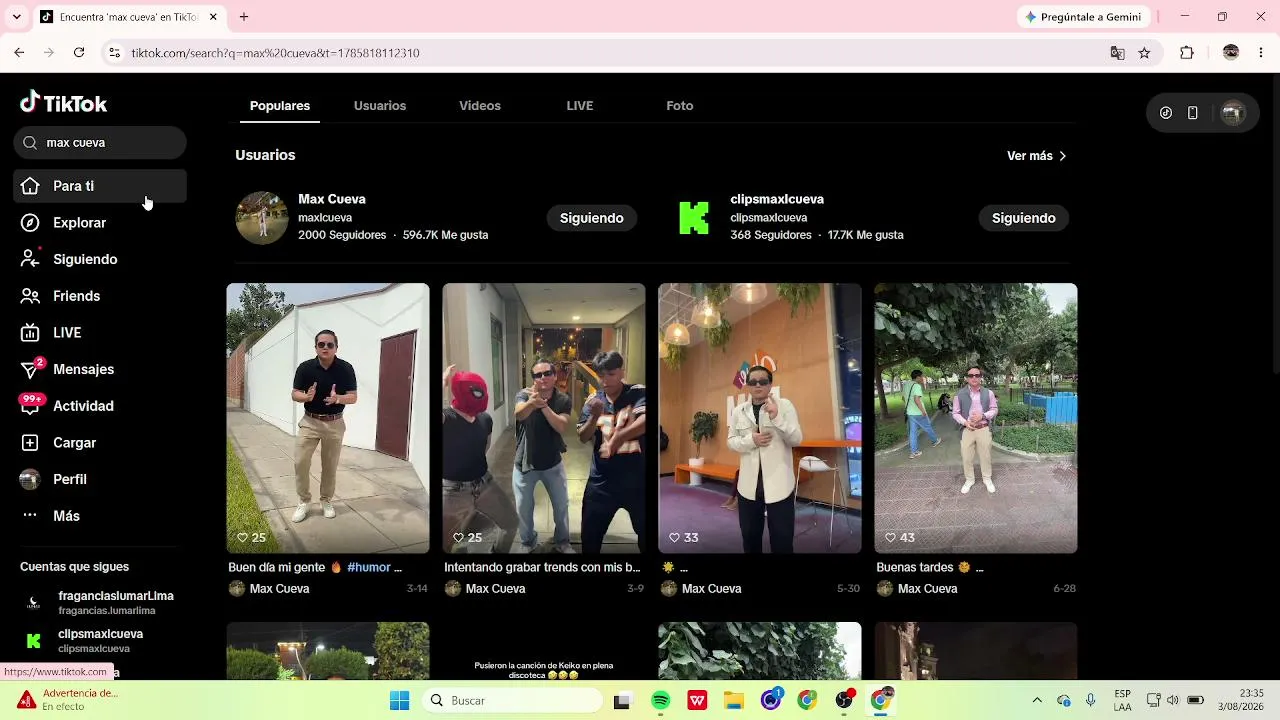Click the phone app icon in top pill
Viewport: 1280px width, 720px height.
pos(1193,113)
